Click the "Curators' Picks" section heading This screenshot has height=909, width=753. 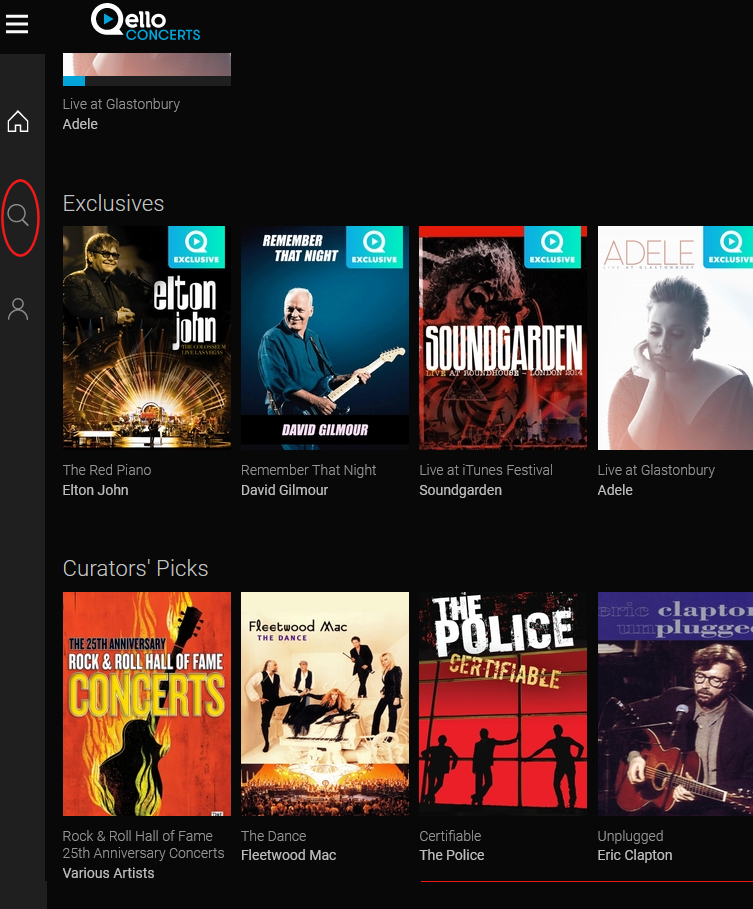pos(135,569)
